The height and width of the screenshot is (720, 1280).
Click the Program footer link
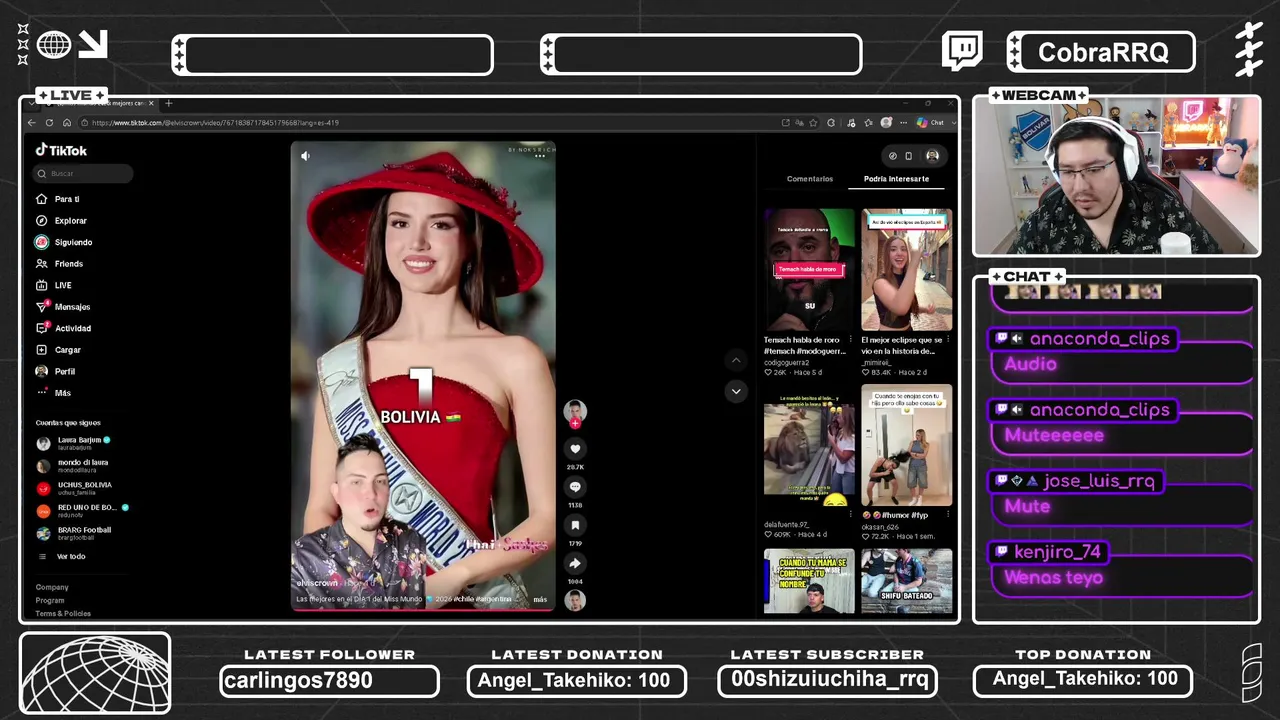click(x=50, y=601)
